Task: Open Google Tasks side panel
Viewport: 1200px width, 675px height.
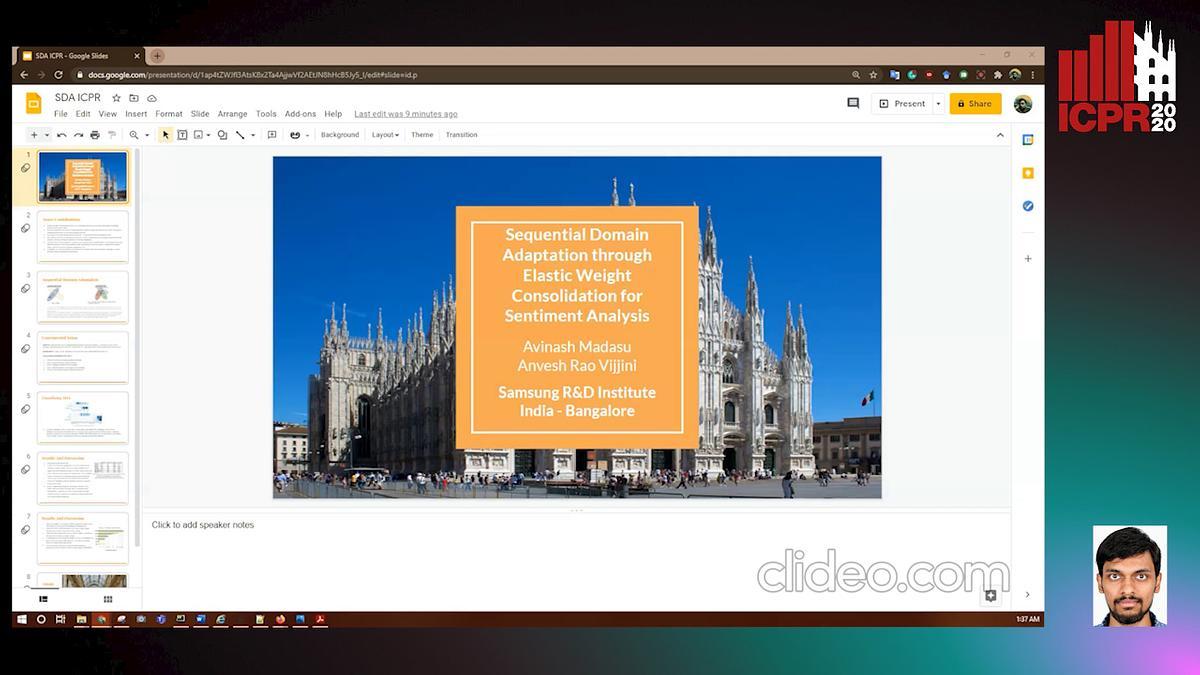Action: click(1028, 206)
